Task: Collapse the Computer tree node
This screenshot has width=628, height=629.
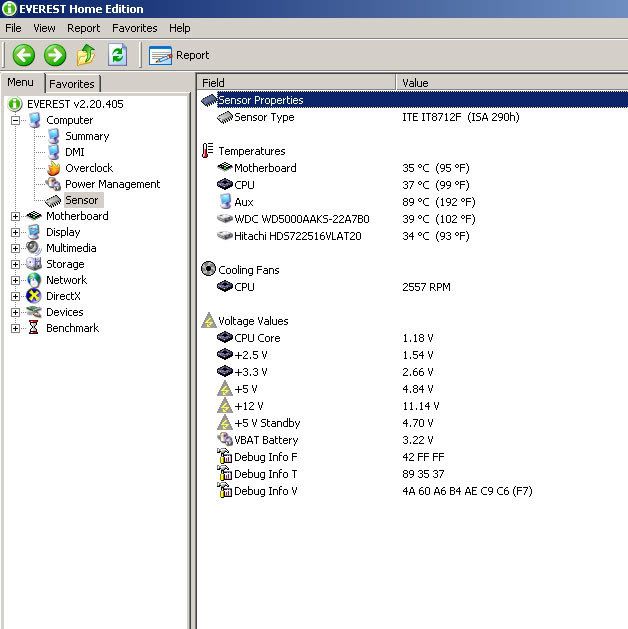Action: [15, 120]
